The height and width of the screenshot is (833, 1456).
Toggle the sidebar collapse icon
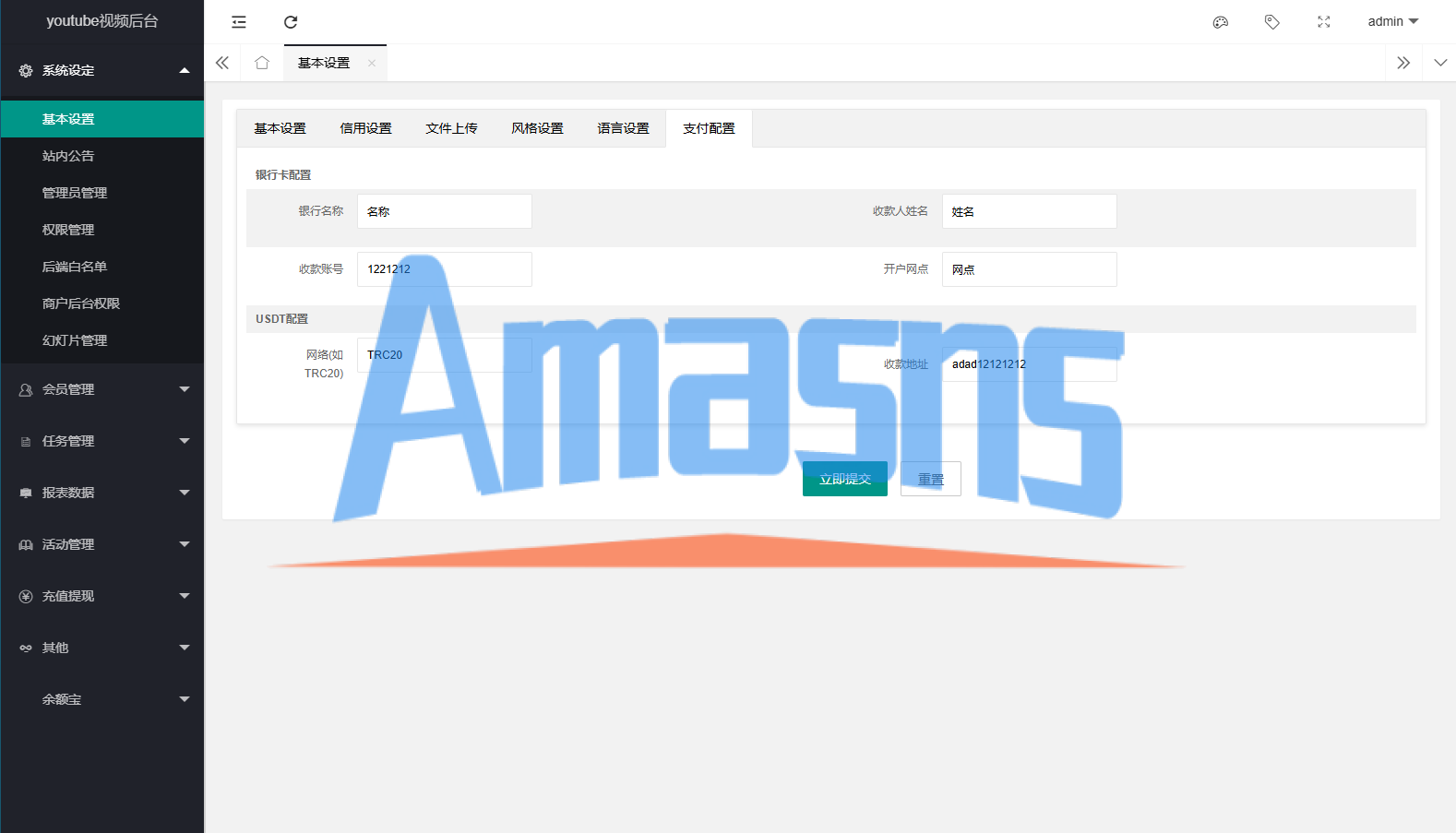(239, 22)
